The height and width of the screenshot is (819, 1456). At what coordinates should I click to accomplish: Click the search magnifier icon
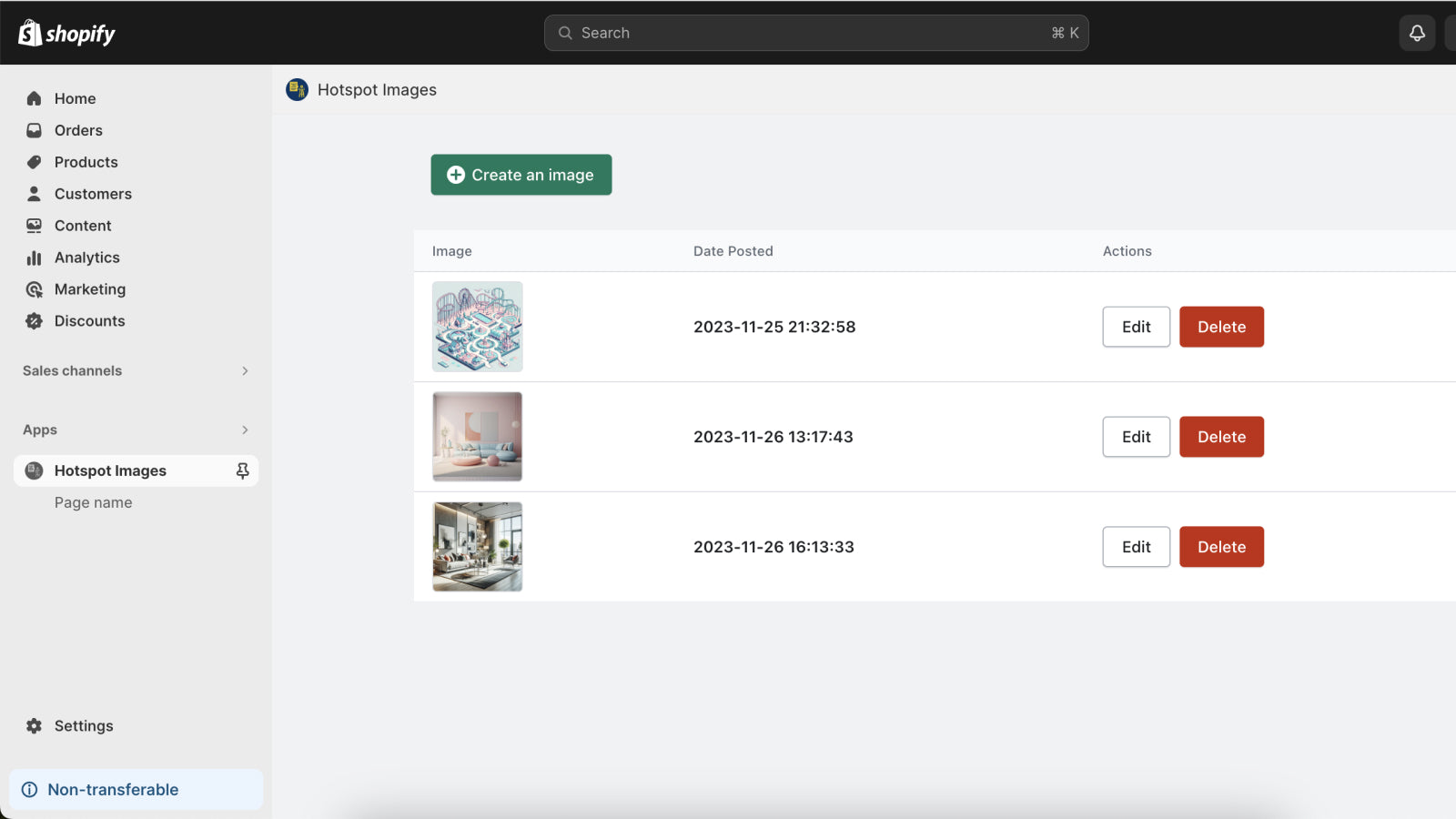pyautogui.click(x=565, y=33)
